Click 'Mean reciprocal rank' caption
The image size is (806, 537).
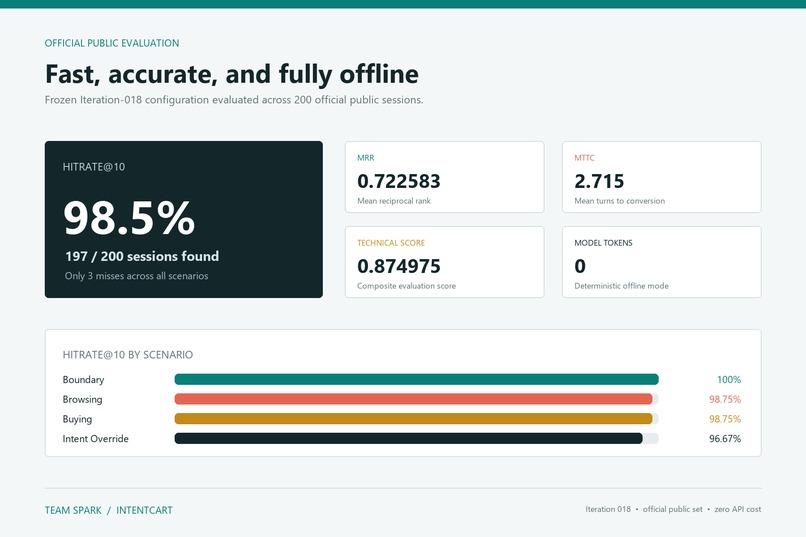[x=394, y=201]
